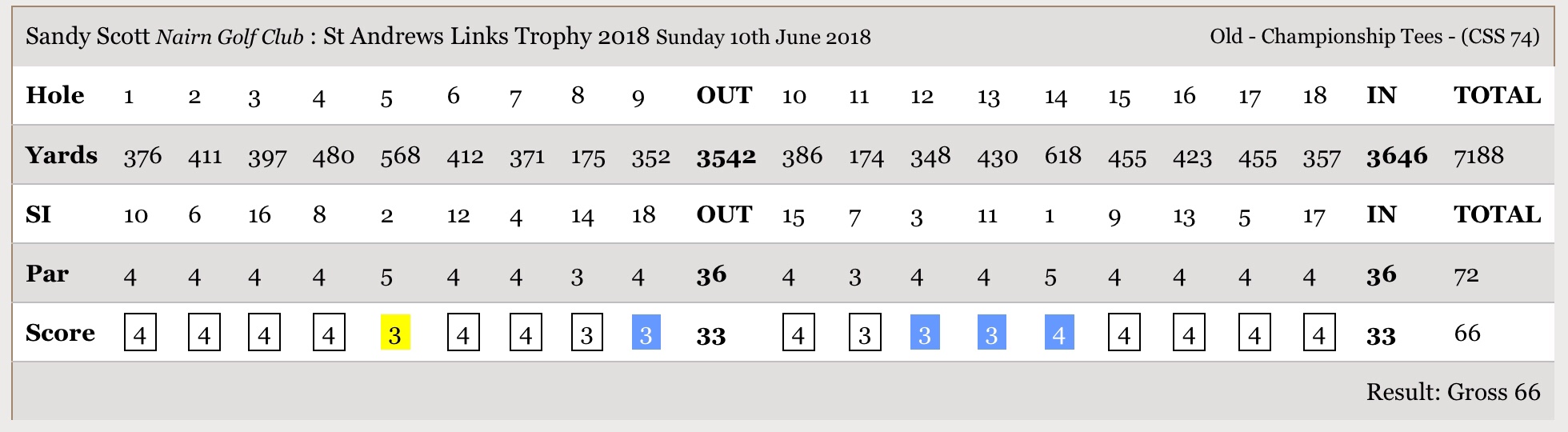
Task: Select the blue score box for hole 12
Action: pyautogui.click(x=925, y=333)
